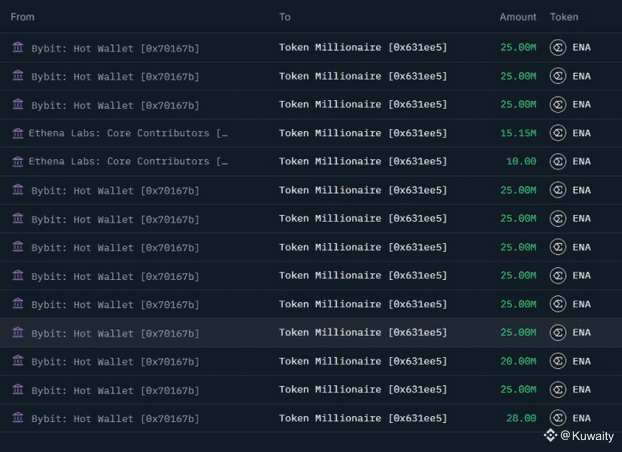622x452 pixels.
Task: Select the ENA token icon beside 15.15M
Action: coord(558,133)
